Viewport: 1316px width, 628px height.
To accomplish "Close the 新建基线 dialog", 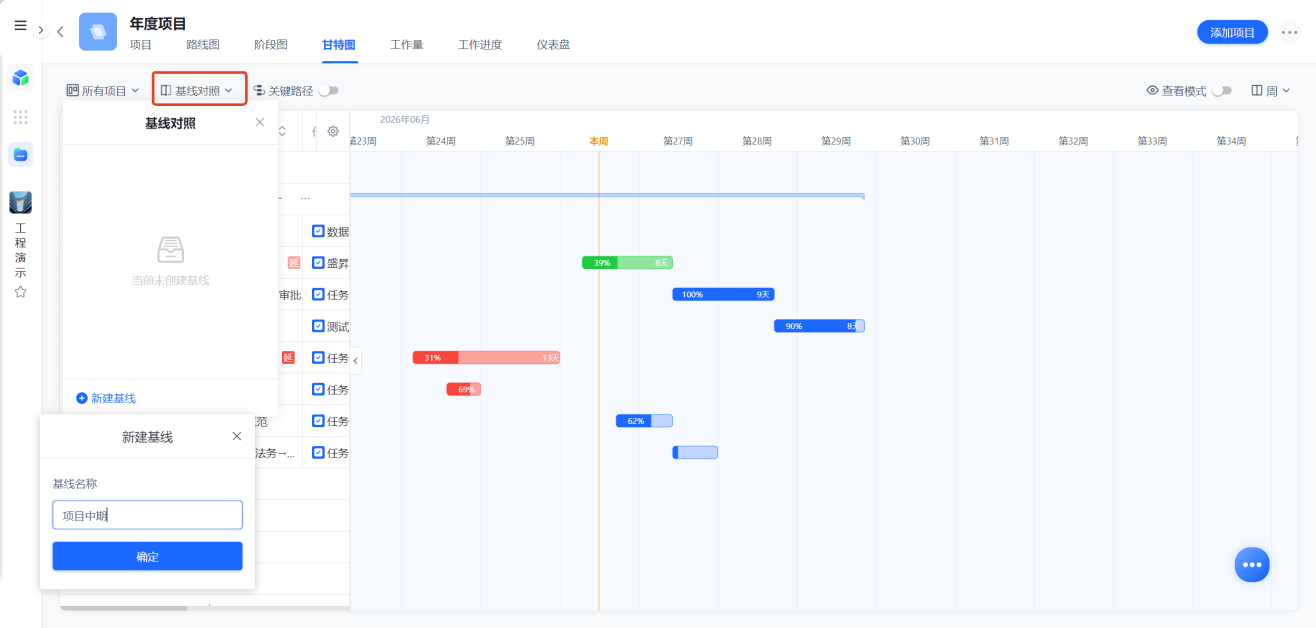I will point(237,436).
